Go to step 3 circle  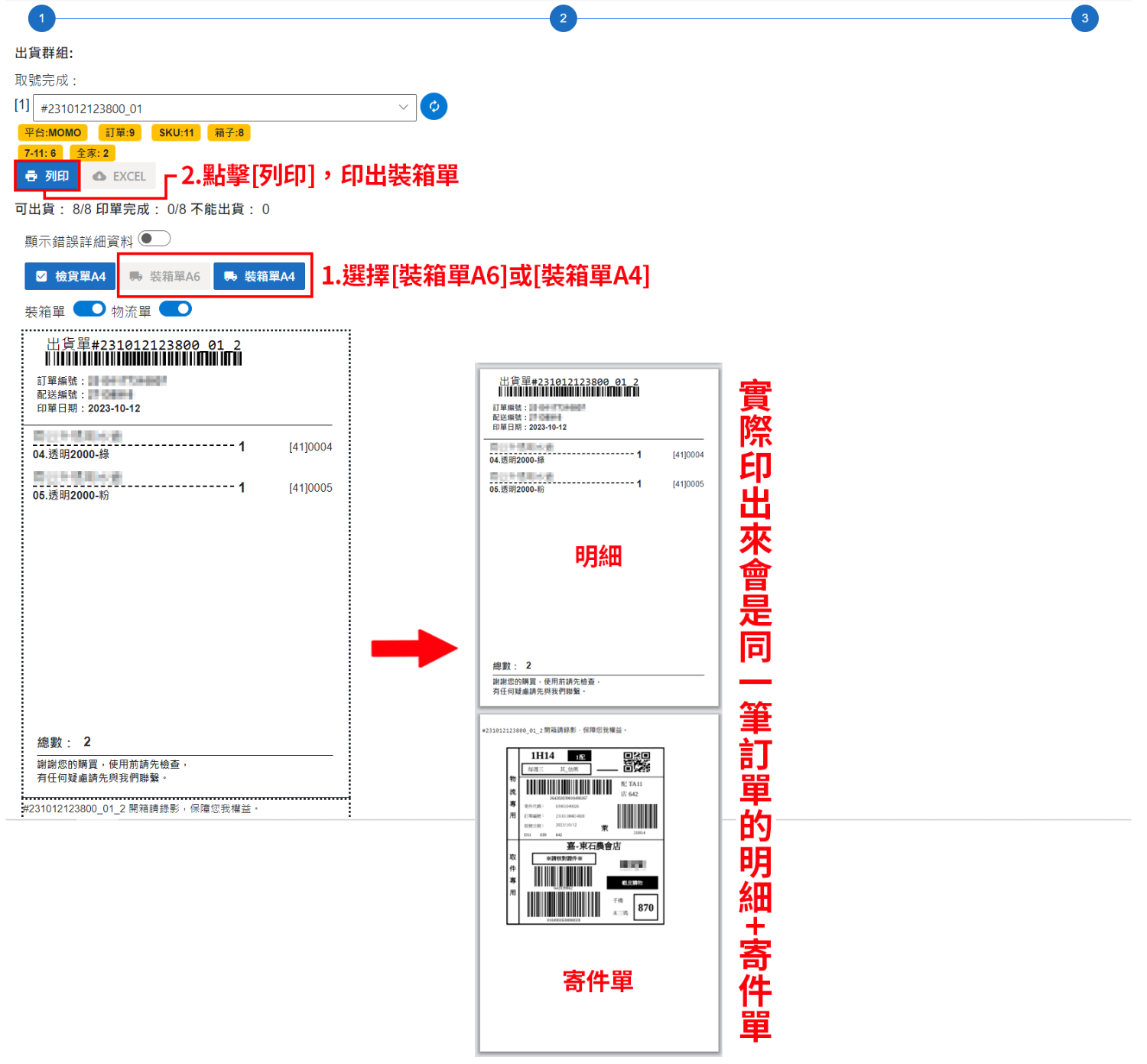[x=1084, y=18]
